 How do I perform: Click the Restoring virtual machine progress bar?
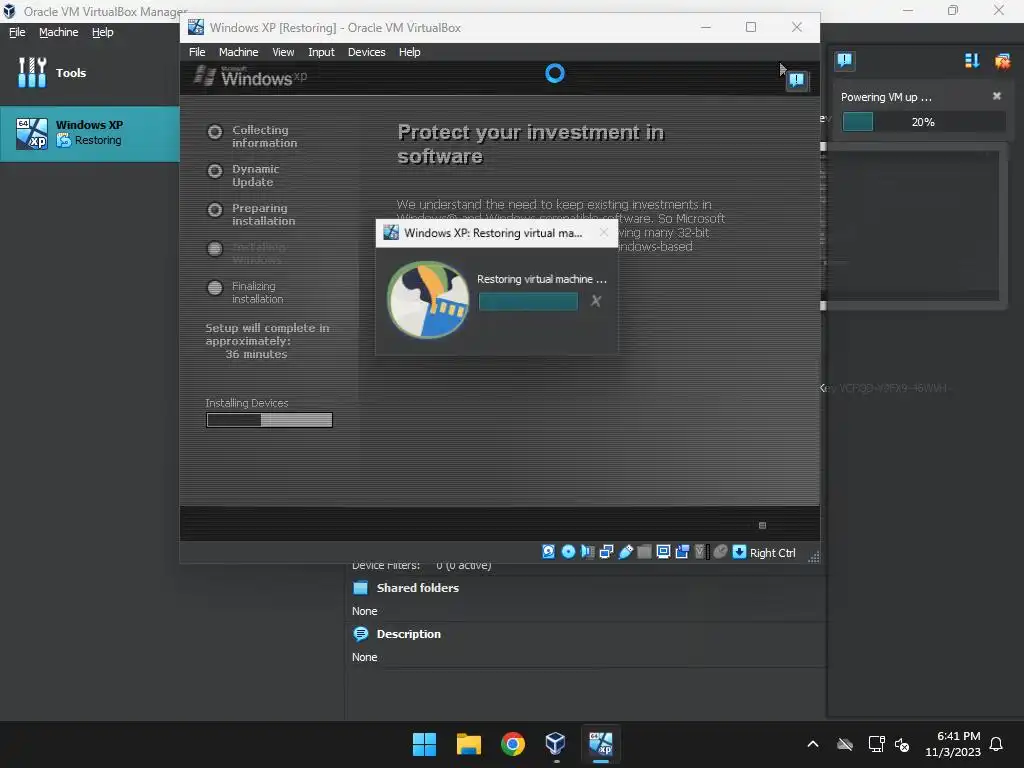[x=528, y=301]
